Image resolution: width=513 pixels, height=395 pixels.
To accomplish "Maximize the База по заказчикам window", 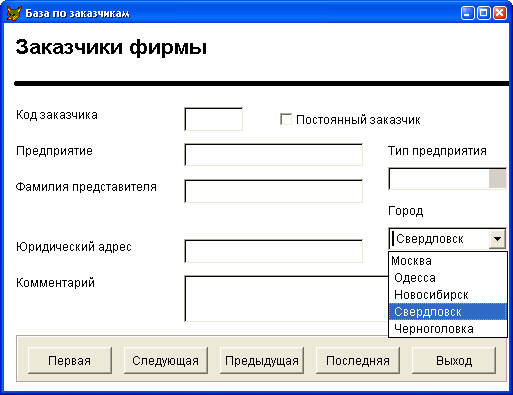I will [483, 13].
